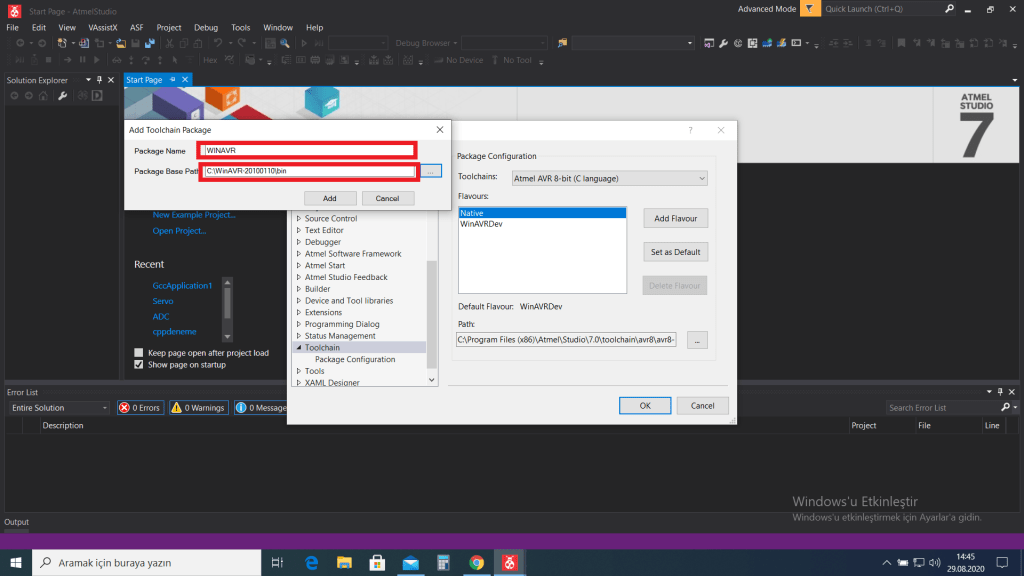This screenshot has width=1024, height=576.
Task: Click the browse '...' button beside Package Base Path
Action: coord(430,172)
